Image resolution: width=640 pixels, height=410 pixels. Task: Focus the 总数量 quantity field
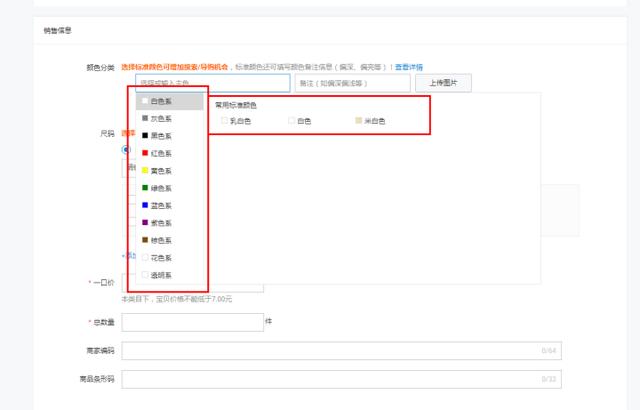tap(193, 322)
